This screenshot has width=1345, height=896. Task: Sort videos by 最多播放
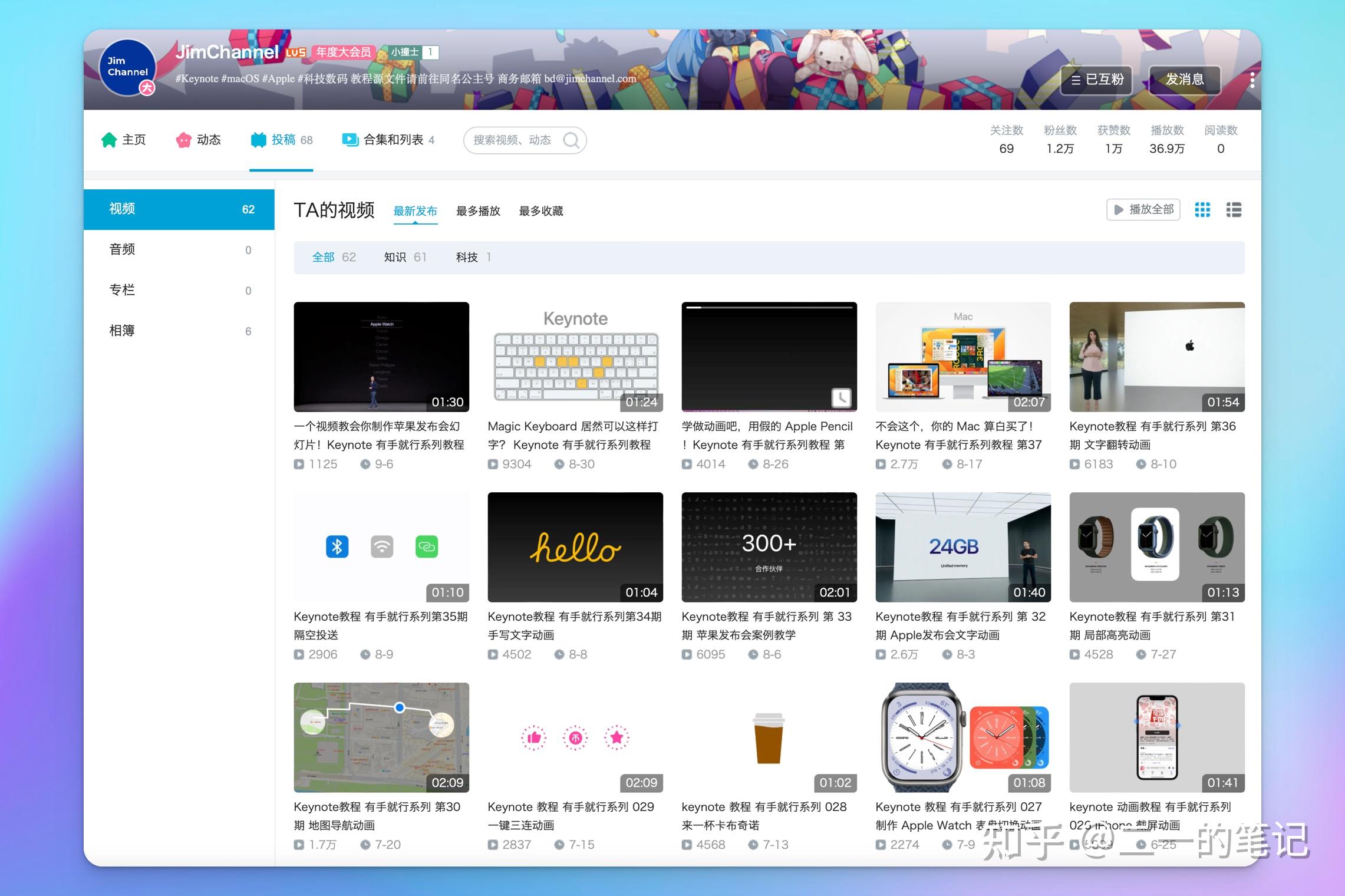(x=478, y=211)
